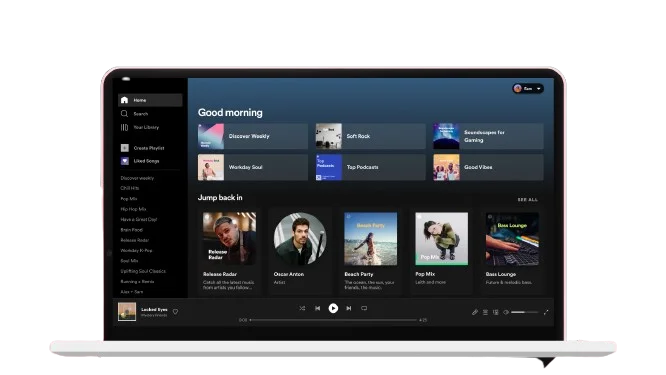Click the song progress bar
The image size is (666, 375).
[333, 320]
